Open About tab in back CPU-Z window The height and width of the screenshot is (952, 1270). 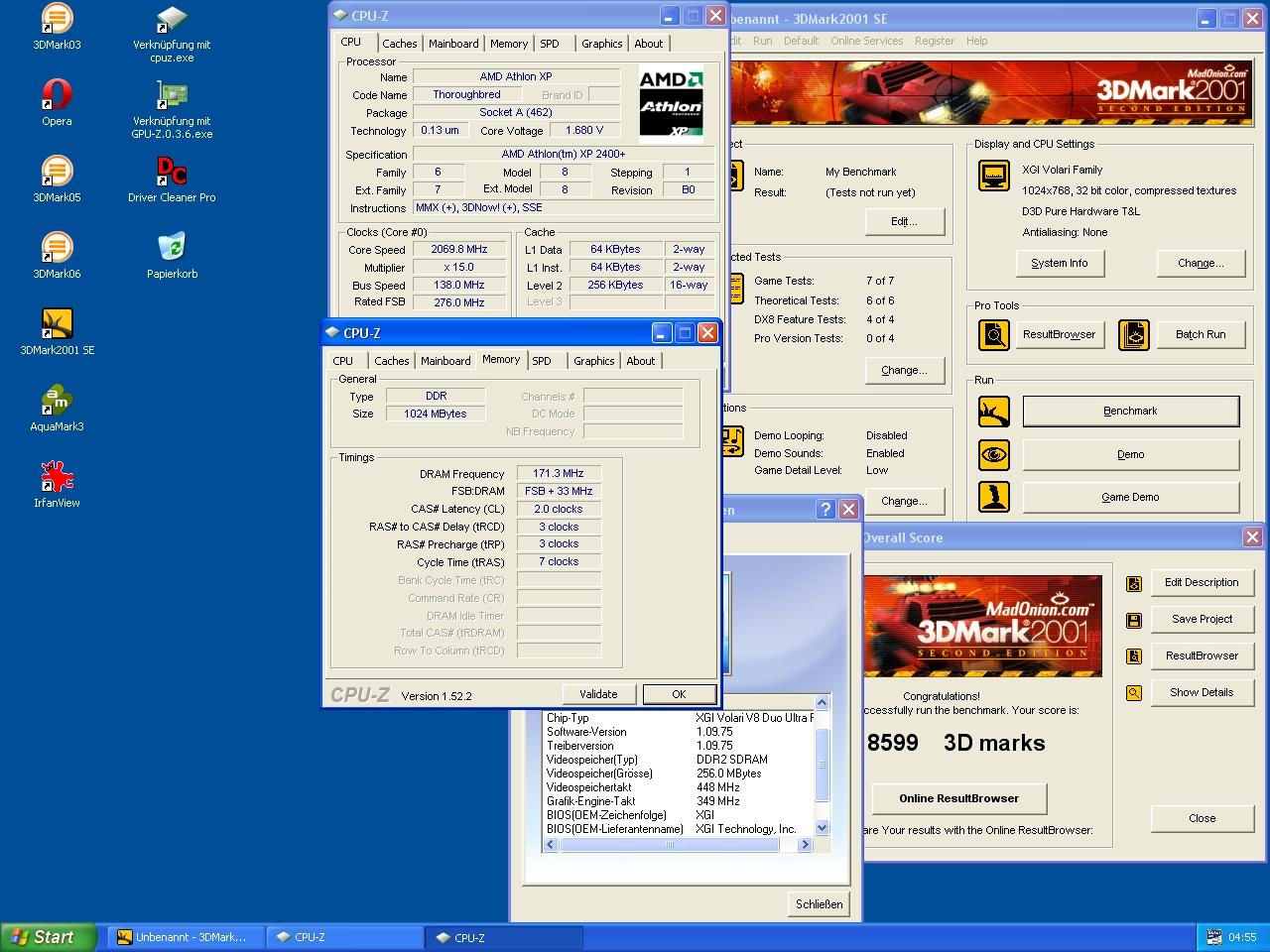pyautogui.click(x=648, y=44)
